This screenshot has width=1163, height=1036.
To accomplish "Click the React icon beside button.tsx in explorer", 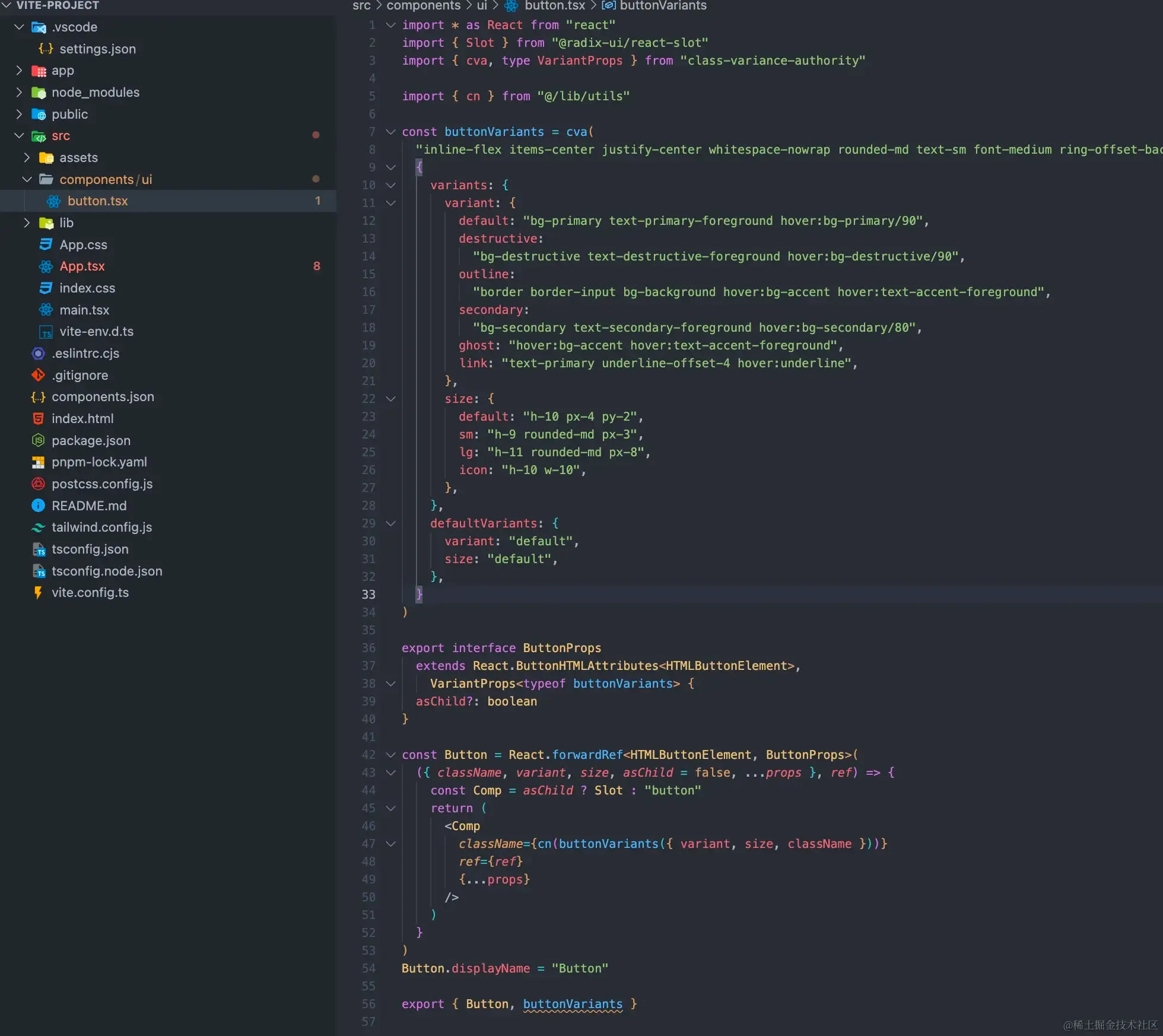I will click(54, 201).
